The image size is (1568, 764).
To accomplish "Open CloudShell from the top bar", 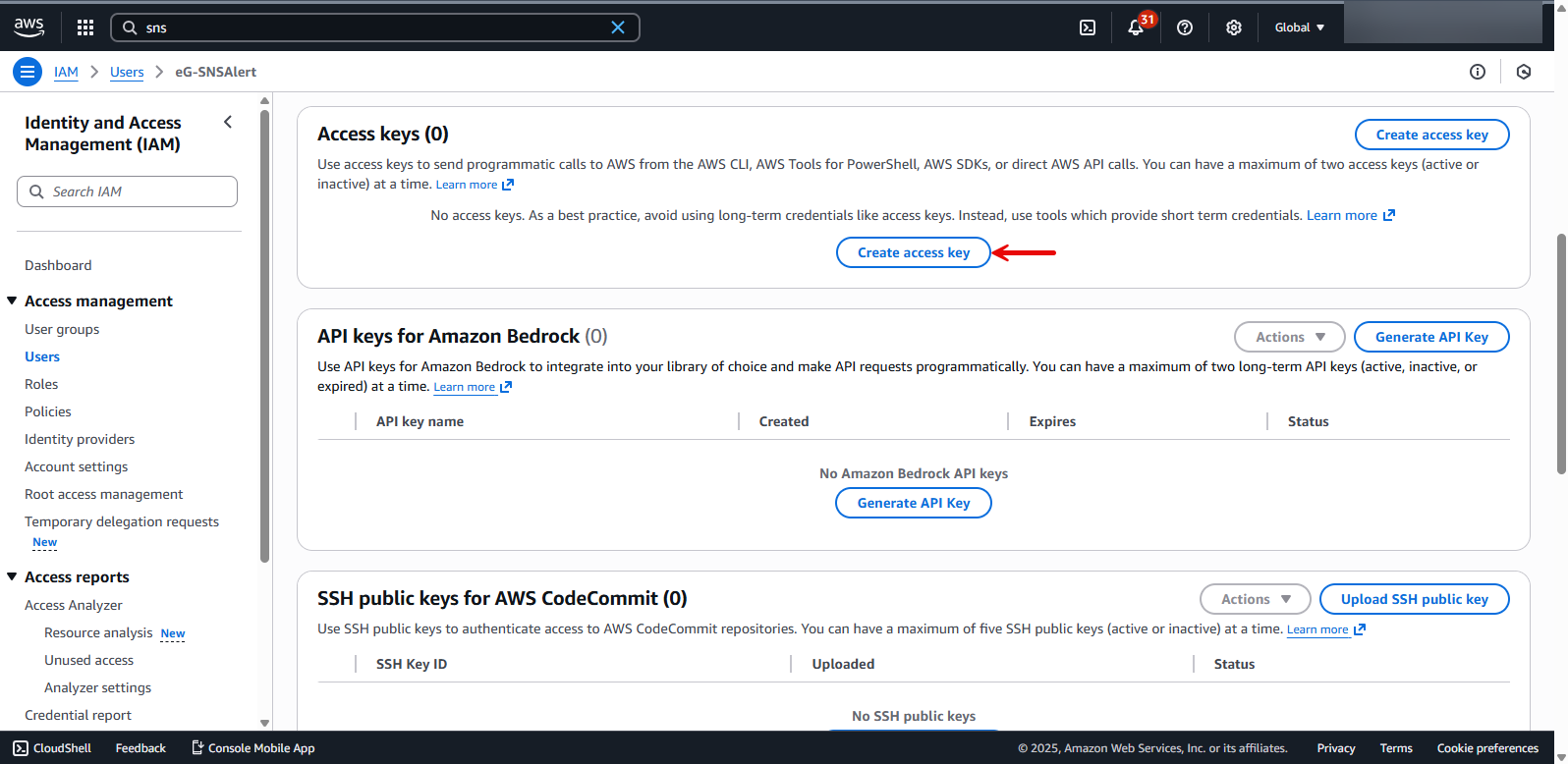I will 1088,27.
